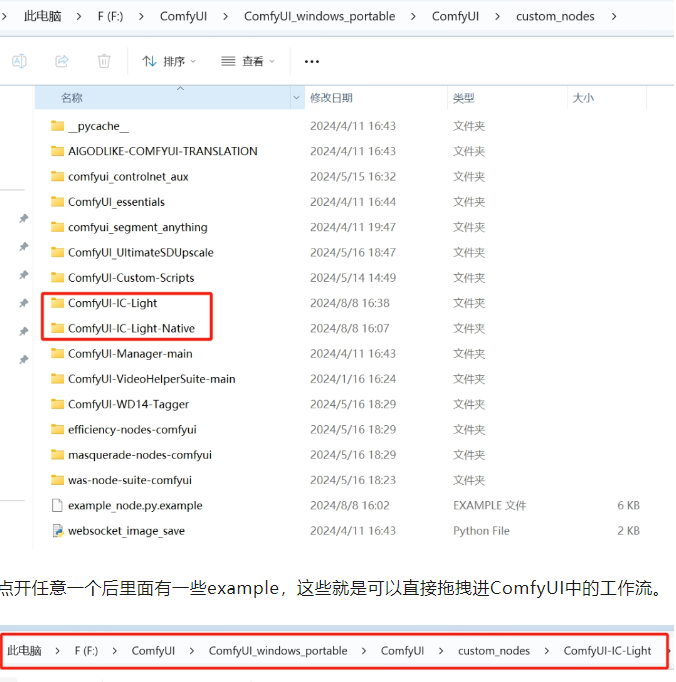Select the example_node.py.example file icon
The width and height of the screenshot is (676, 682).
57,505
